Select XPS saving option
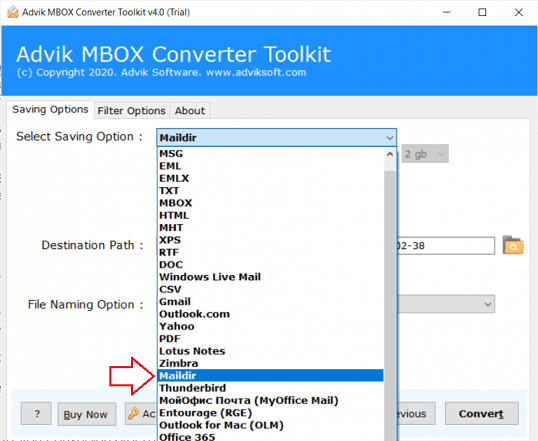The height and width of the screenshot is (441, 538). click(270, 240)
